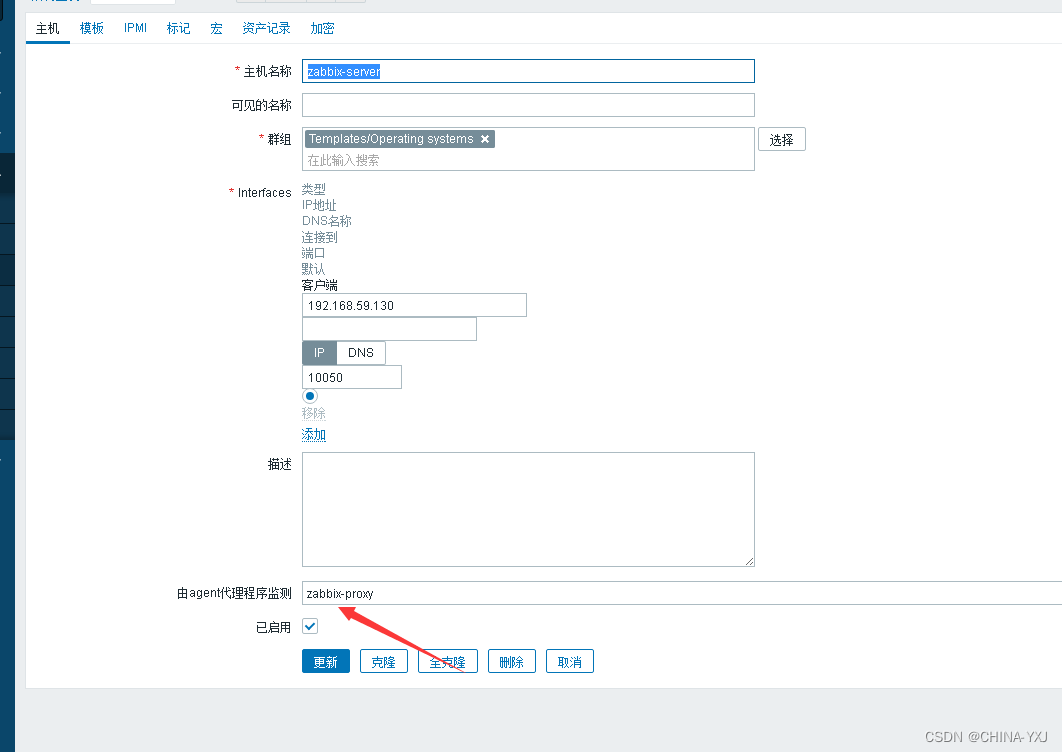Click the 主机名称 field containing zabbix-server

point(528,71)
